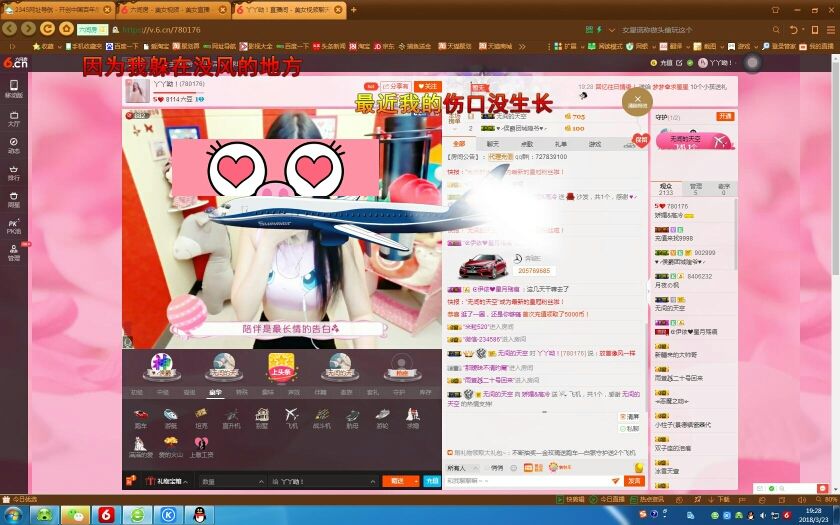Click the volume speaker in system tray
This screenshot has width=840, height=525.
point(762,515)
